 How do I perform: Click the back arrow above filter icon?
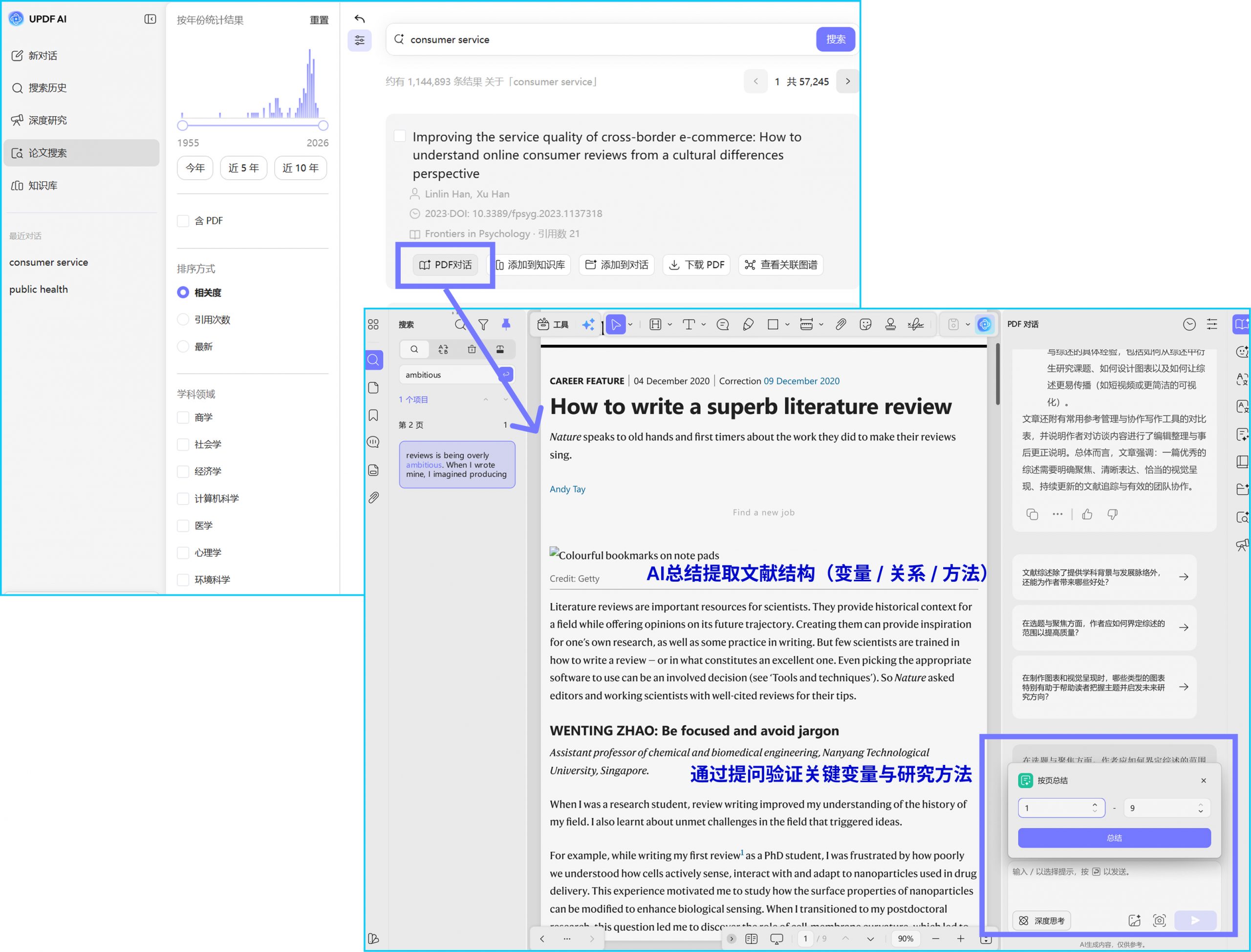coord(359,19)
